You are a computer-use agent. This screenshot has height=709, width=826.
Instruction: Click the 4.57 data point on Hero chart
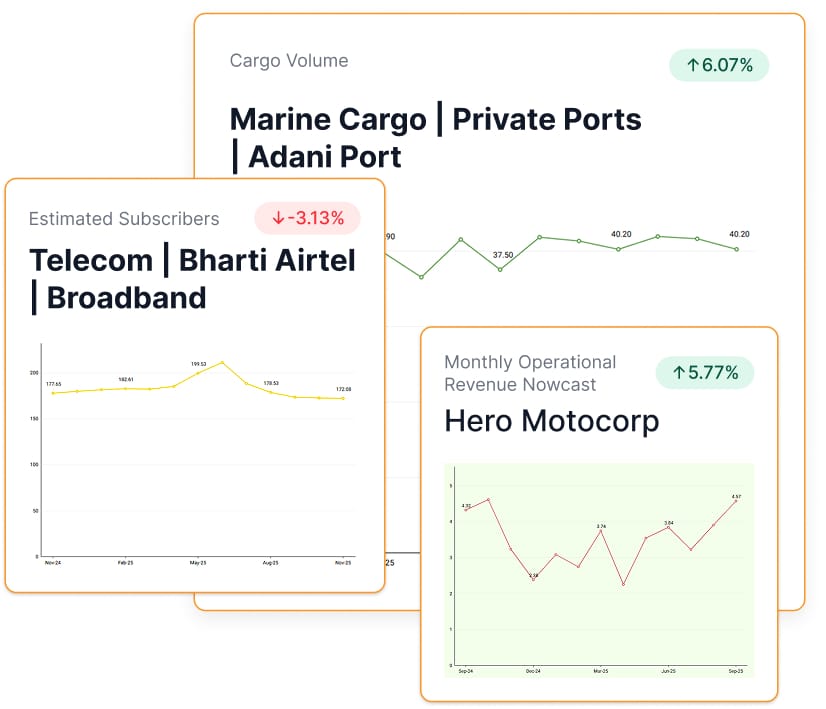[x=736, y=501]
